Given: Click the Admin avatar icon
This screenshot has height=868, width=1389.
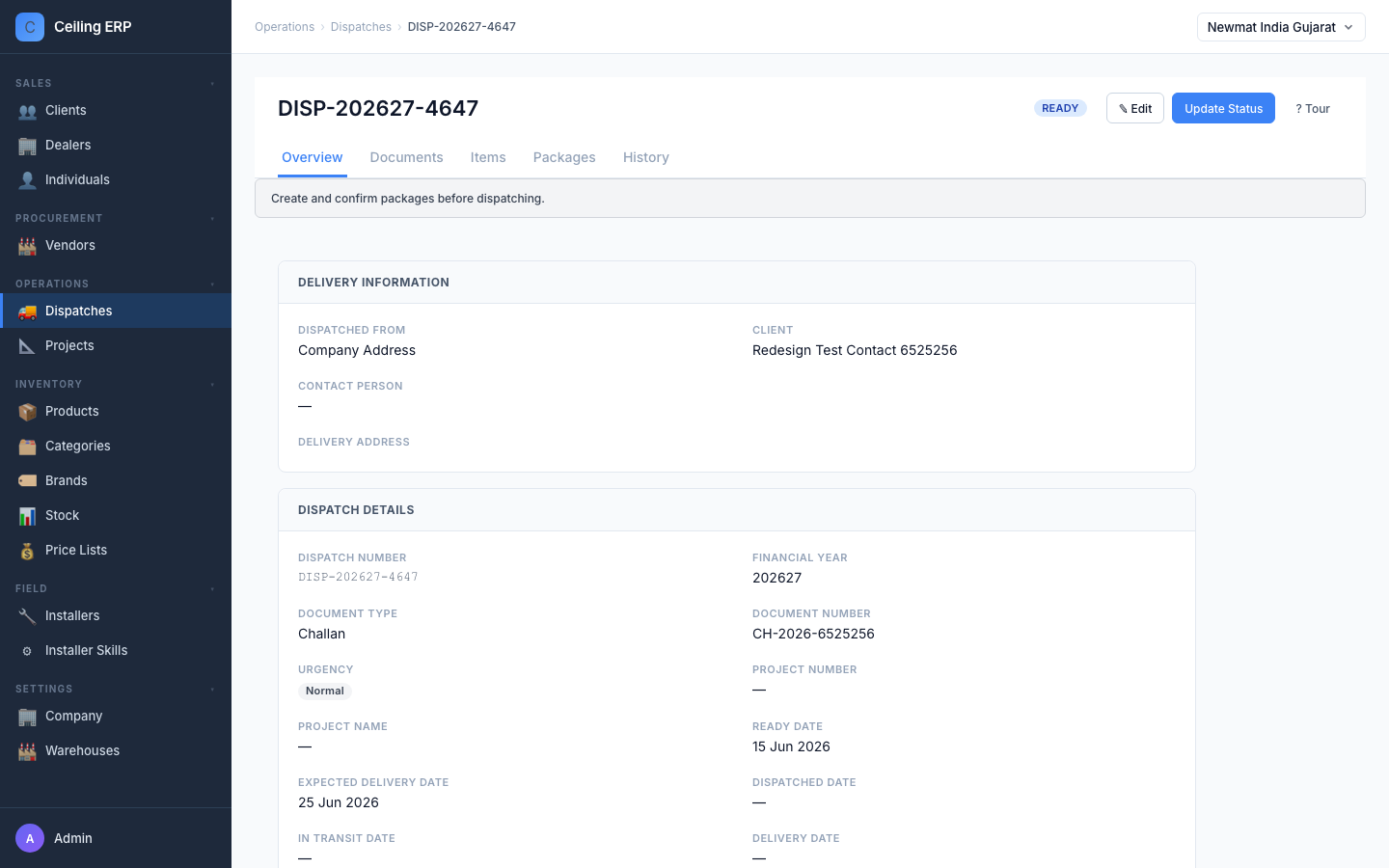Looking at the screenshot, I should coord(30,838).
